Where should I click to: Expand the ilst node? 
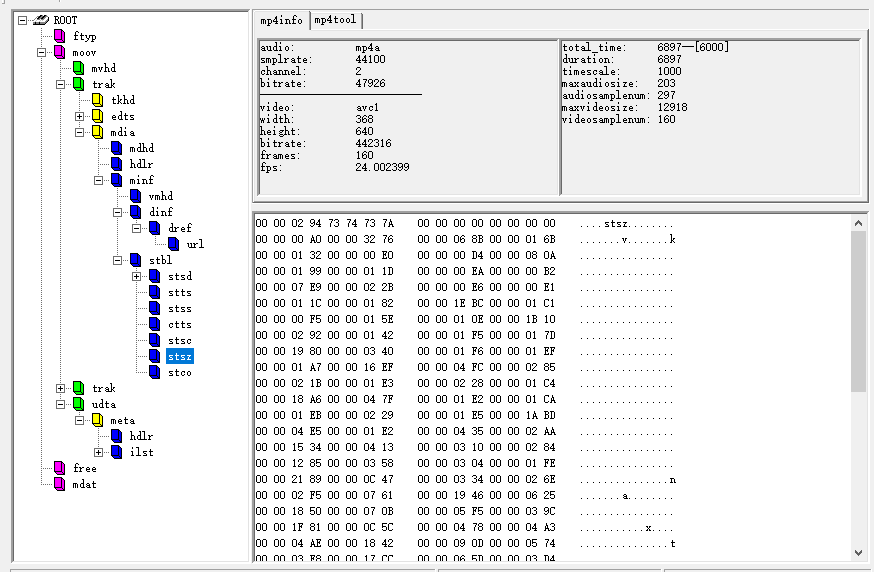98,452
